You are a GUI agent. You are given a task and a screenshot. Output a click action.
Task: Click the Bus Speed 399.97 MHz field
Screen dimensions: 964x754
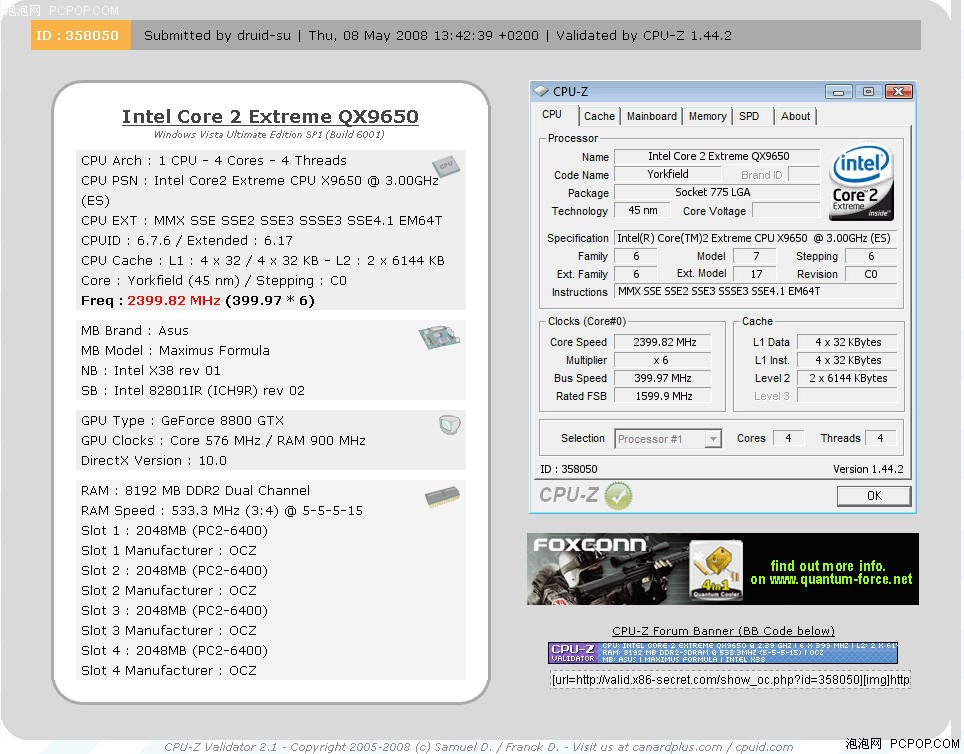663,378
